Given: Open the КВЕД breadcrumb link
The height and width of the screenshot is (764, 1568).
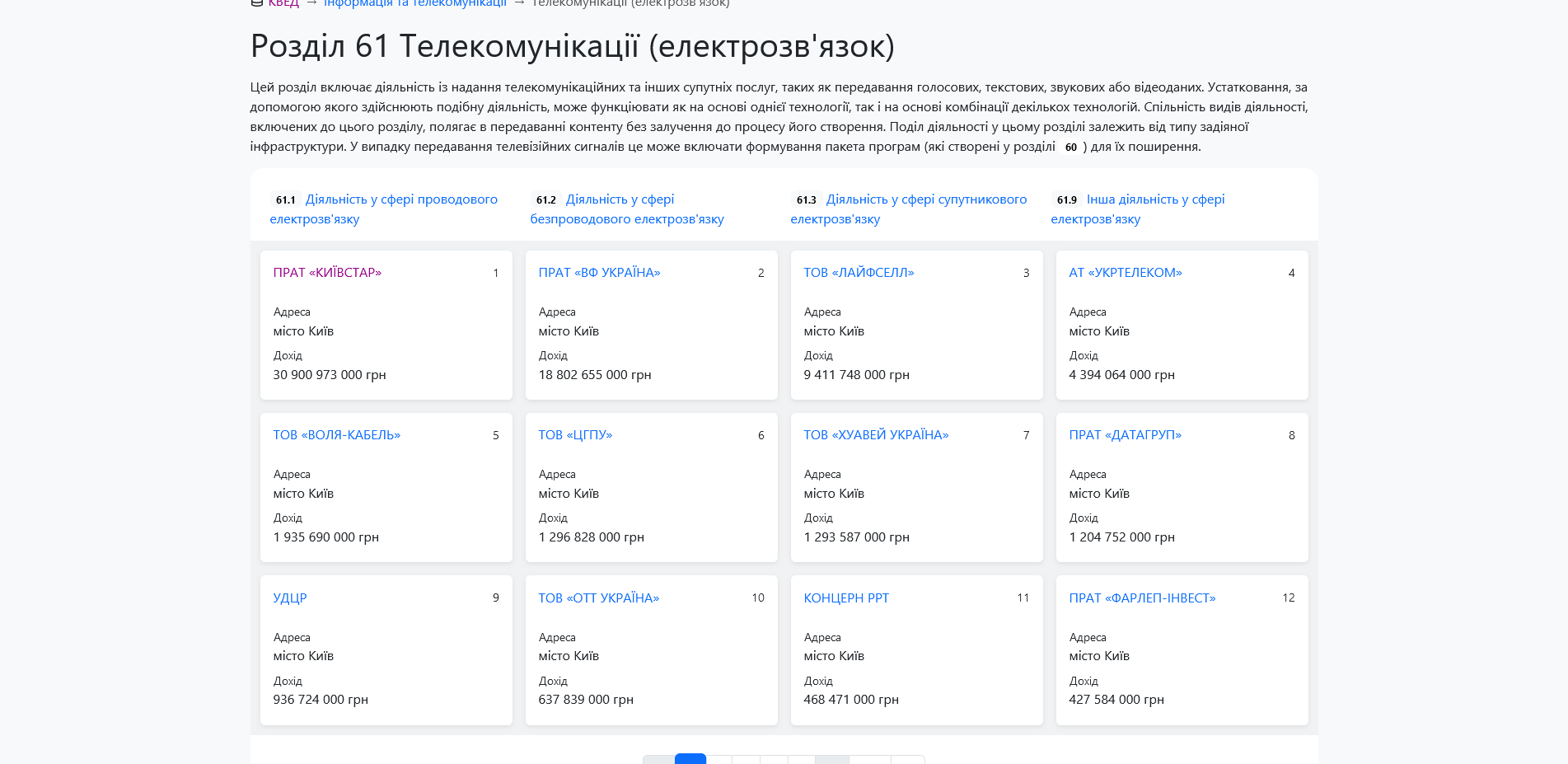Looking at the screenshot, I should (283, 3).
